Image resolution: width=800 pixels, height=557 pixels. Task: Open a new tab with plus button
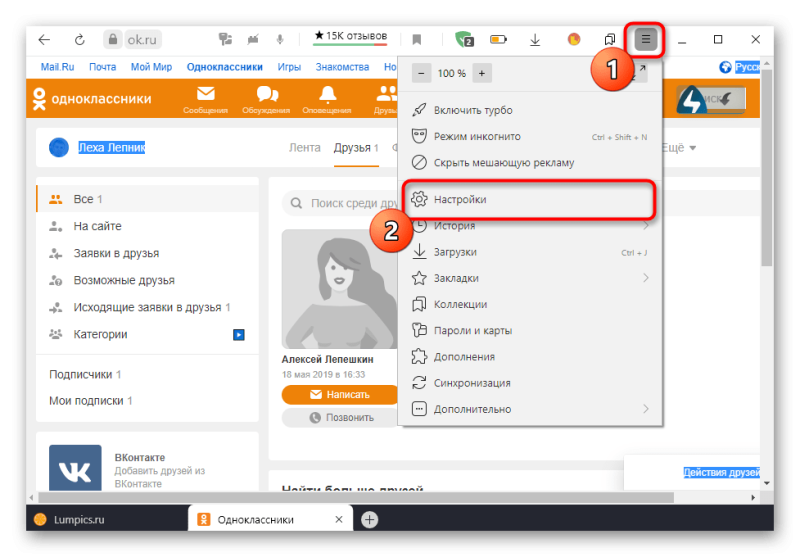pyautogui.click(x=369, y=520)
